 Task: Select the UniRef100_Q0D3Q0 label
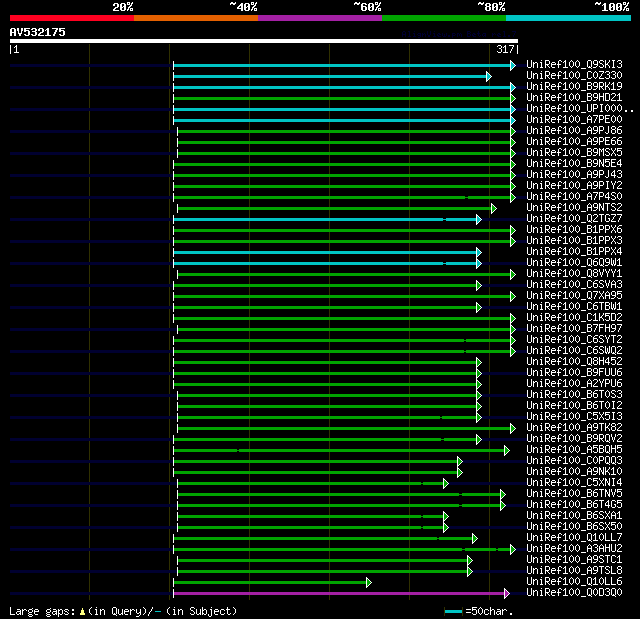tap(574, 593)
